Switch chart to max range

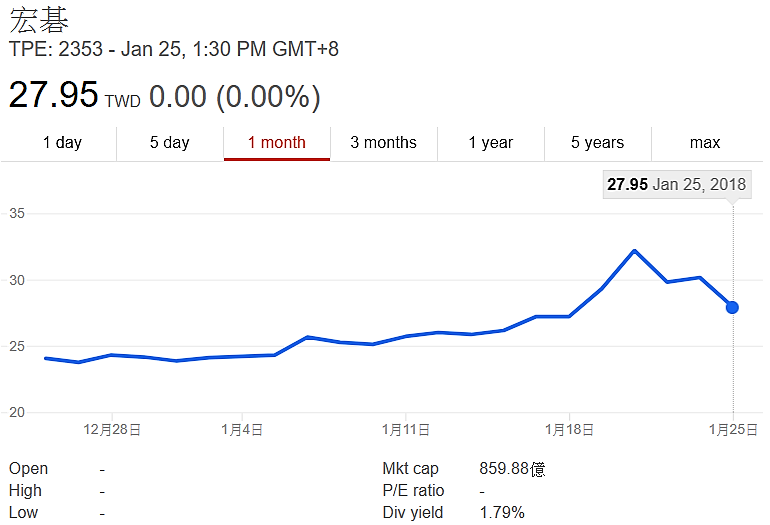[x=705, y=142]
